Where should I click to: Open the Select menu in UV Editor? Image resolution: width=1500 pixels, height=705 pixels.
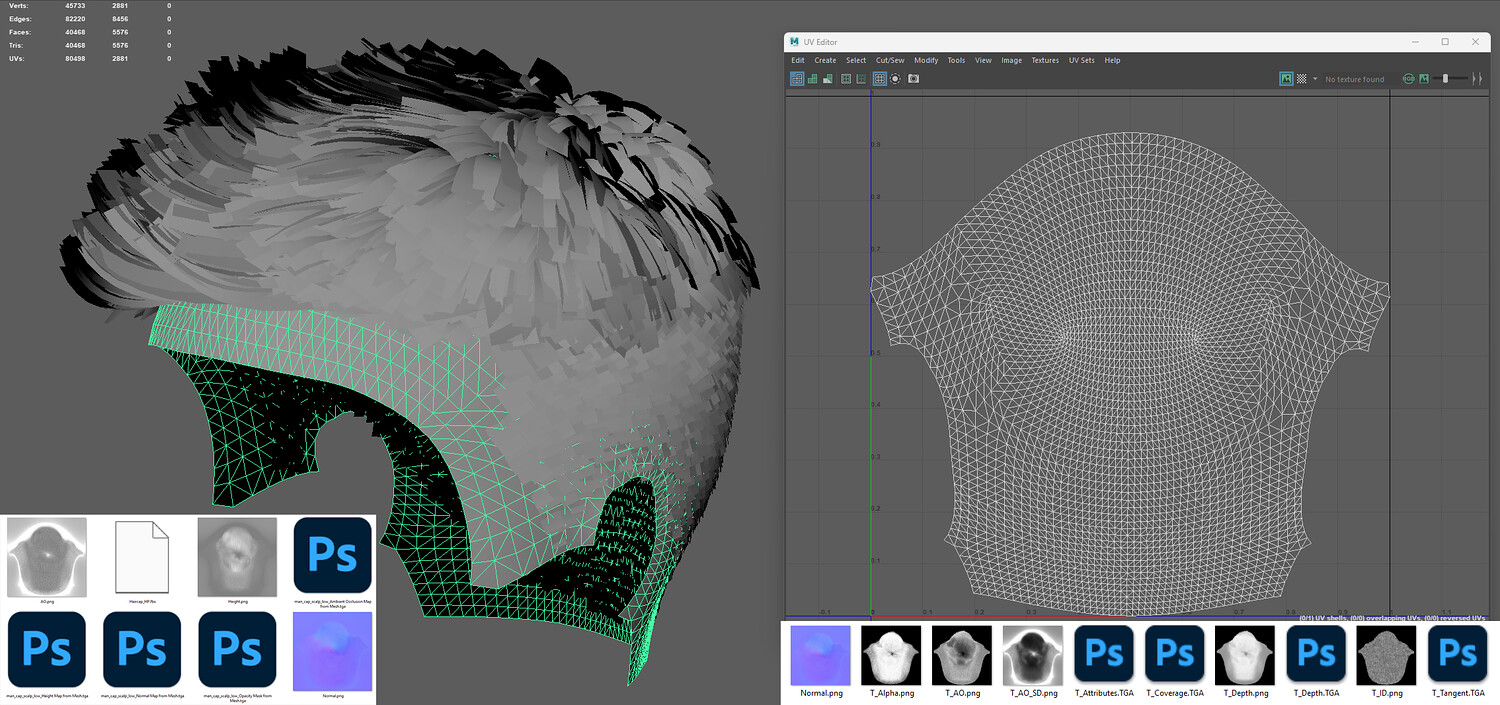coord(856,60)
